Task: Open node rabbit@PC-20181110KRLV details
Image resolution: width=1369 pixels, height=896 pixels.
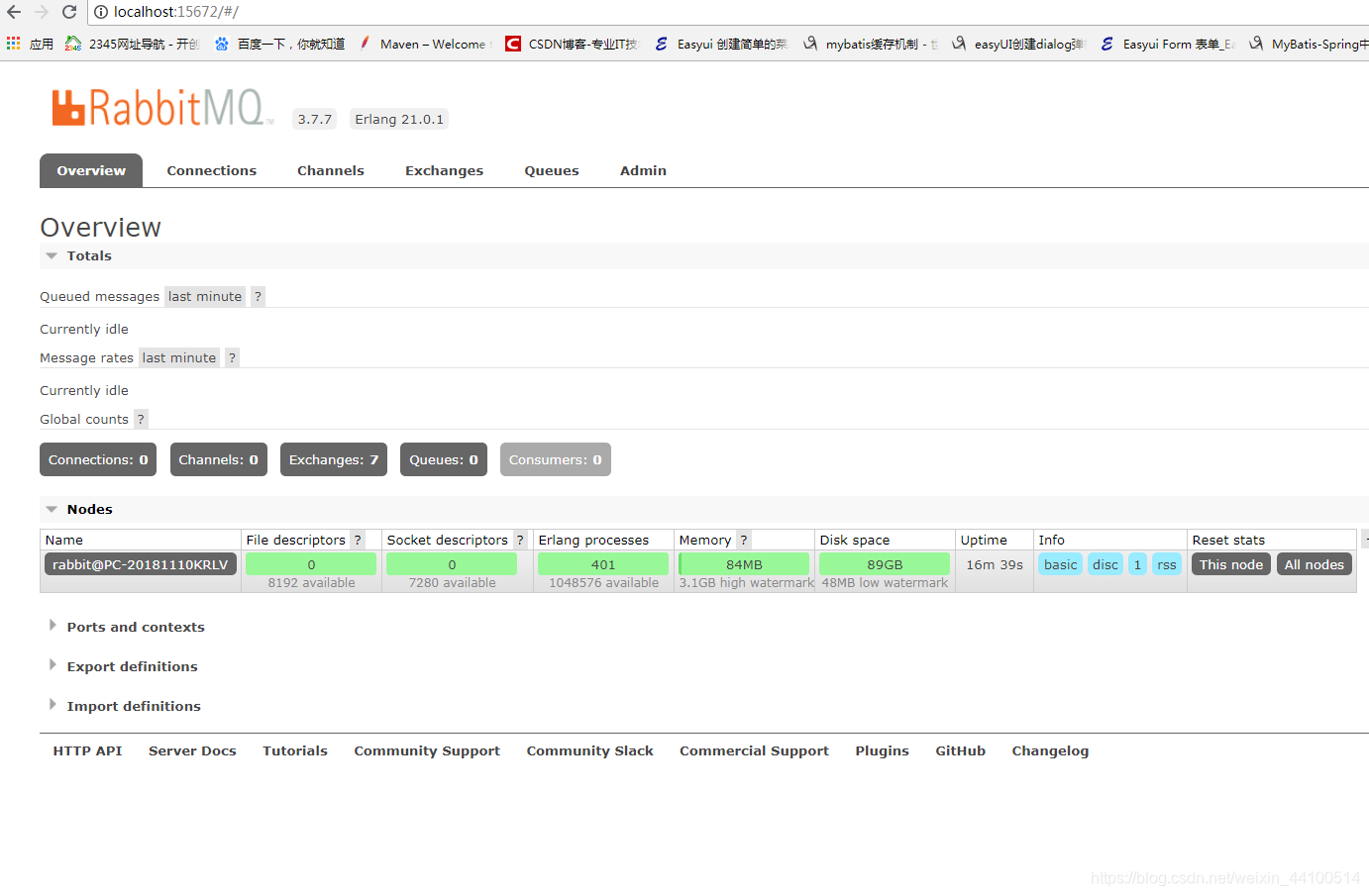Action: (141, 564)
